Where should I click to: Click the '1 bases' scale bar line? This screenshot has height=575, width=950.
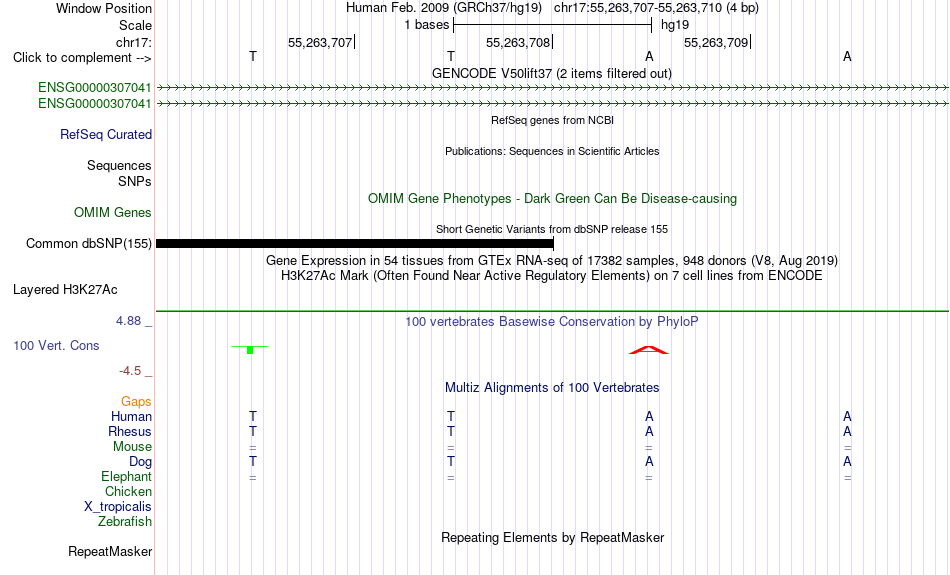pyautogui.click(x=552, y=25)
